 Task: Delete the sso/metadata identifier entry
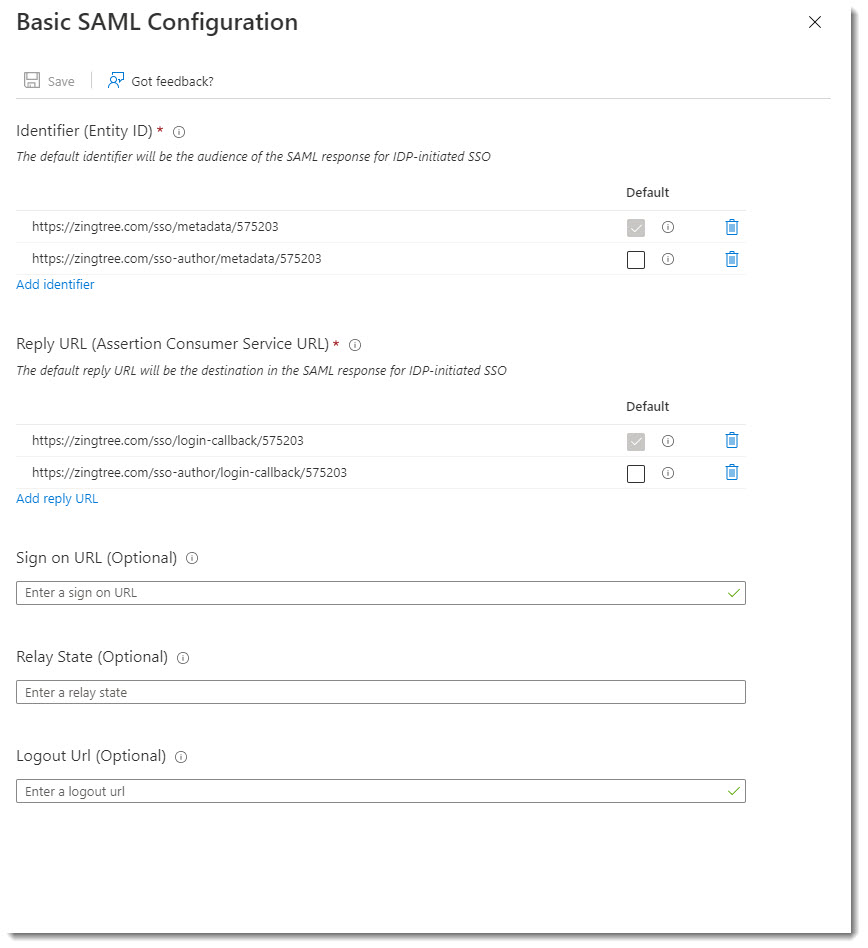[731, 227]
